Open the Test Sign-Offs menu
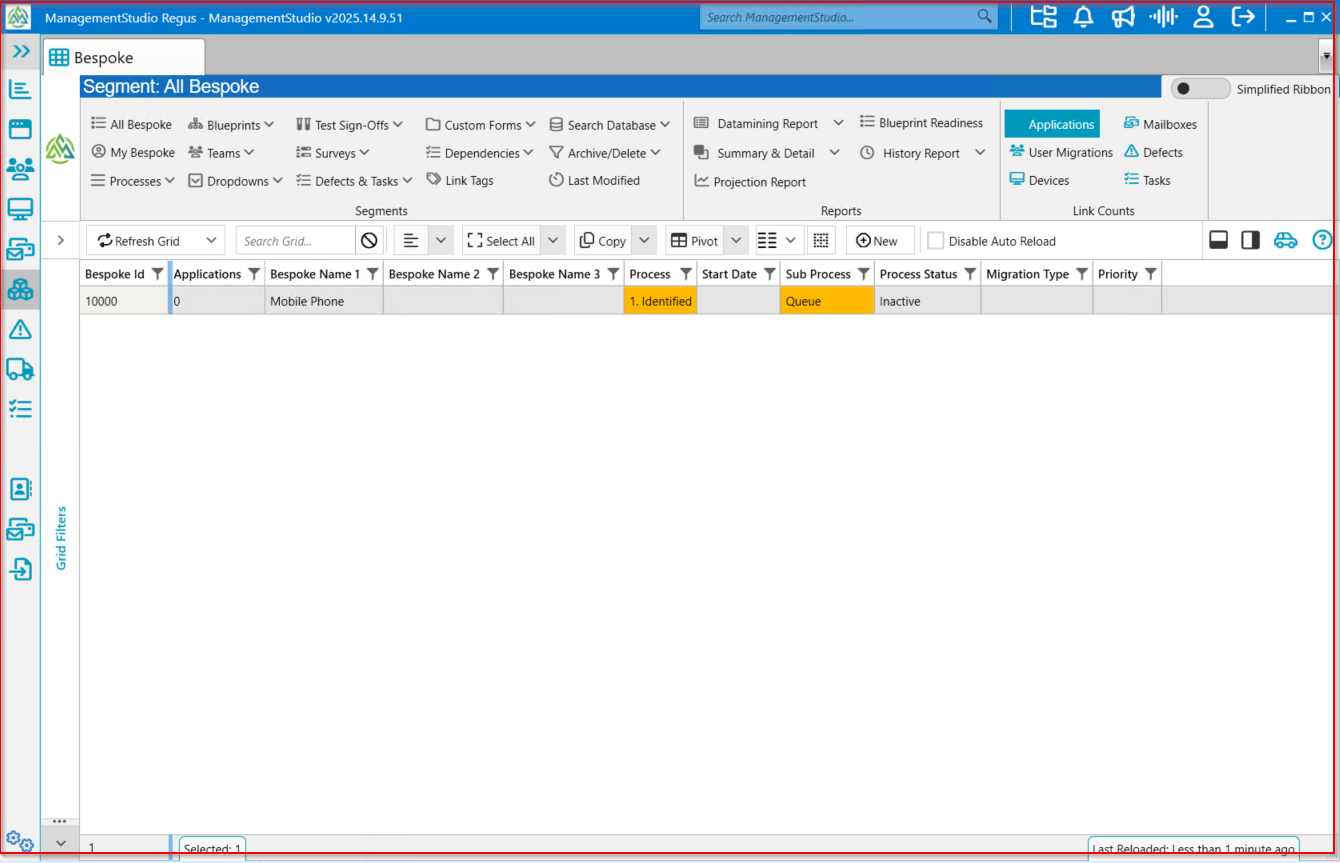The height and width of the screenshot is (863, 1340). click(350, 125)
